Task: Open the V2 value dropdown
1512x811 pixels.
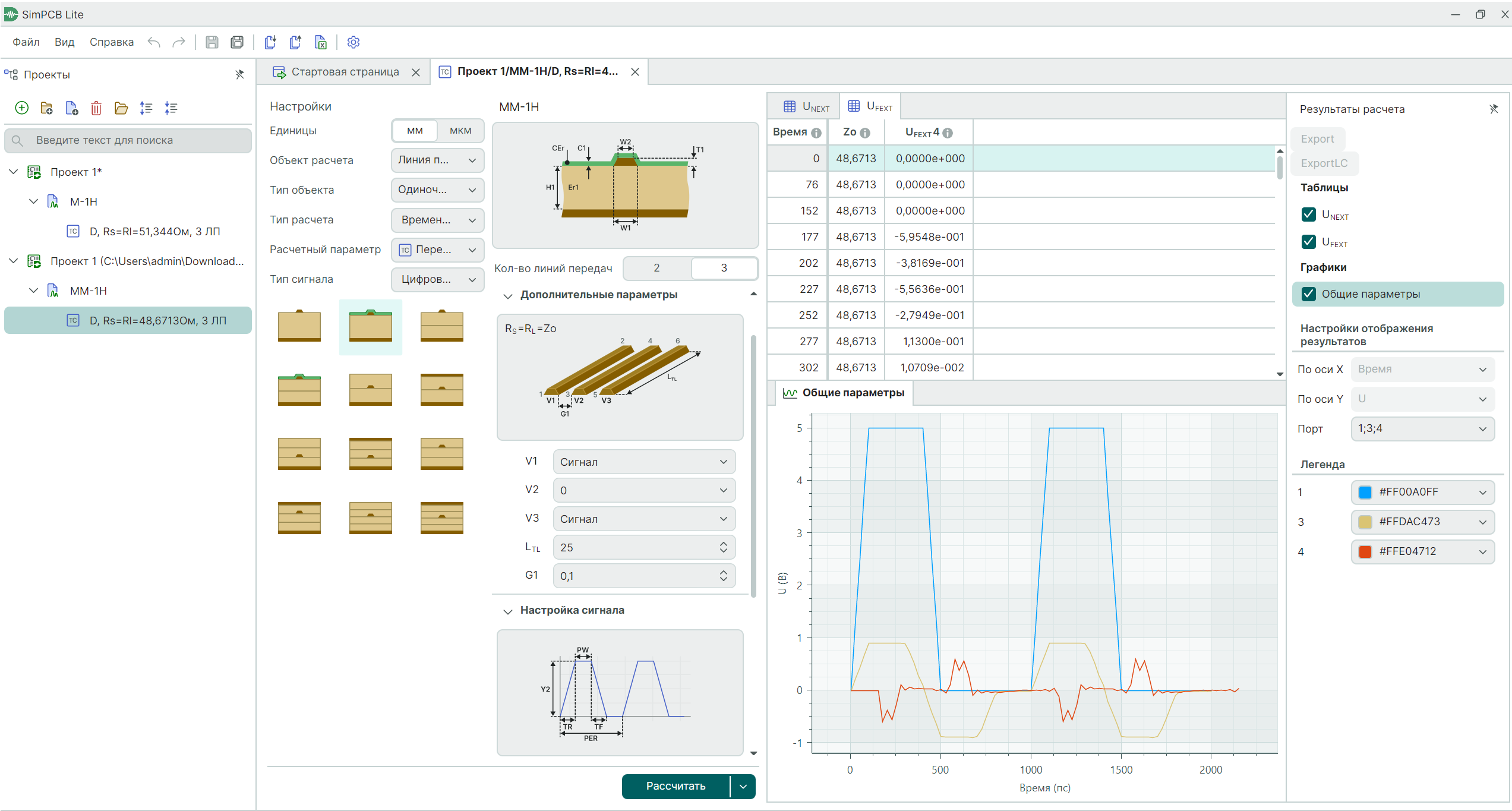Action: pyautogui.click(x=644, y=490)
